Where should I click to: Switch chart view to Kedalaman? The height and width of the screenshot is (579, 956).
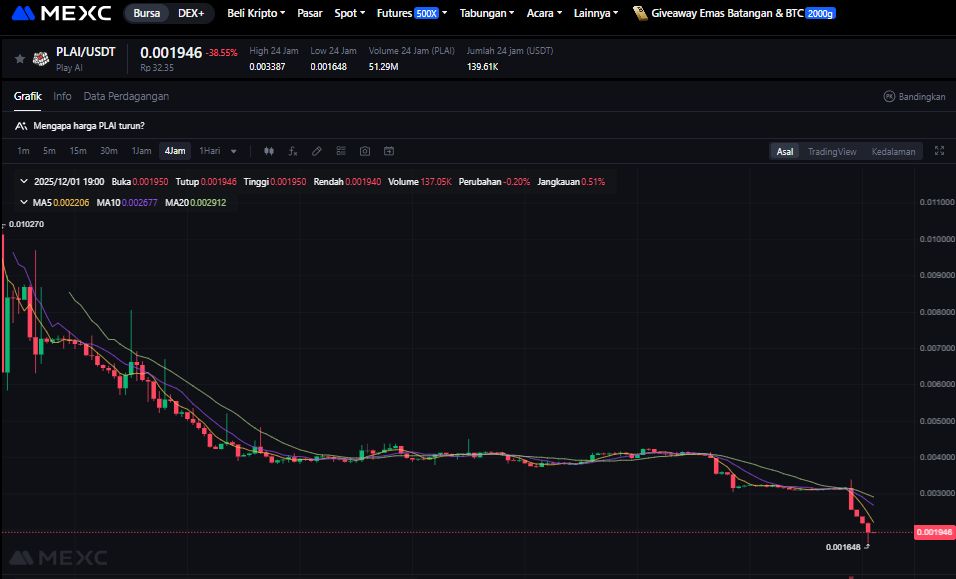click(893, 151)
